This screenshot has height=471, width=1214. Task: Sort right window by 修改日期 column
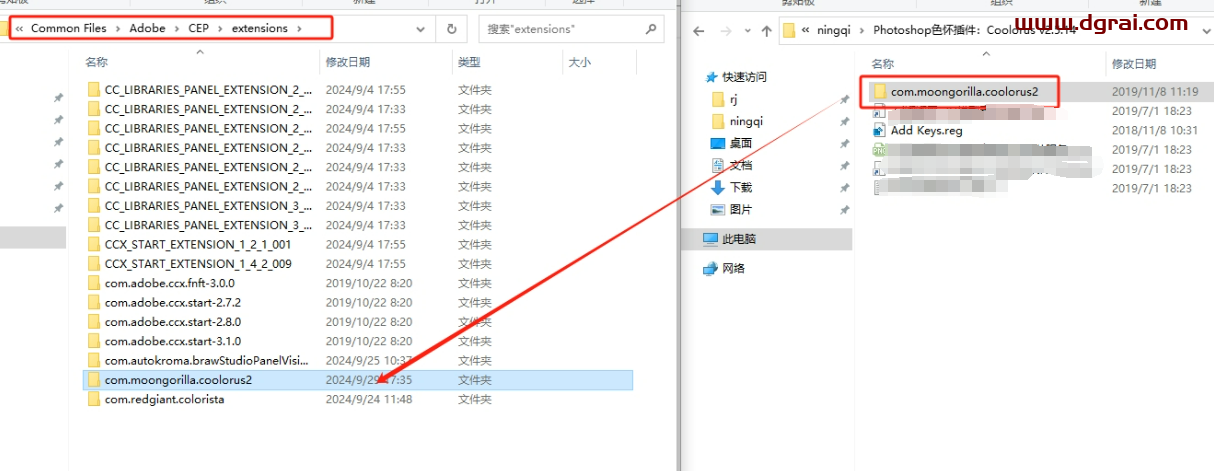pyautogui.click(x=1135, y=64)
